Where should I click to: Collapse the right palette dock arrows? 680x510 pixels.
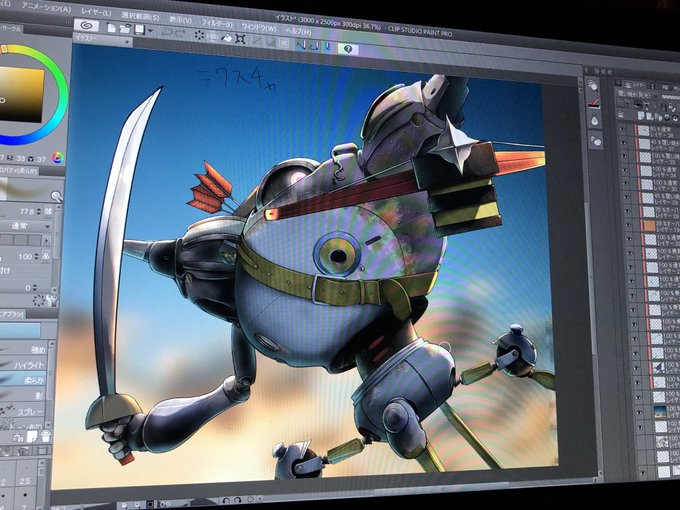tap(599, 71)
